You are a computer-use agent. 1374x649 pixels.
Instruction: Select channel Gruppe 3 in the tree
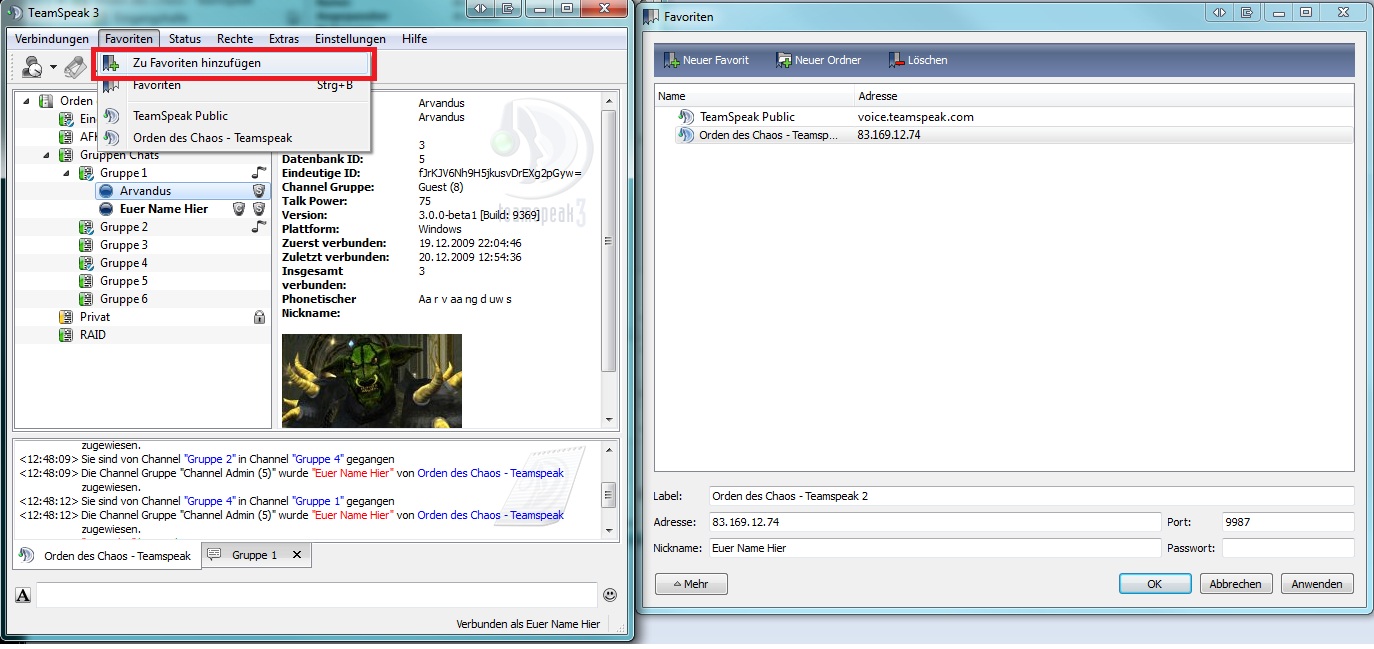click(x=124, y=245)
